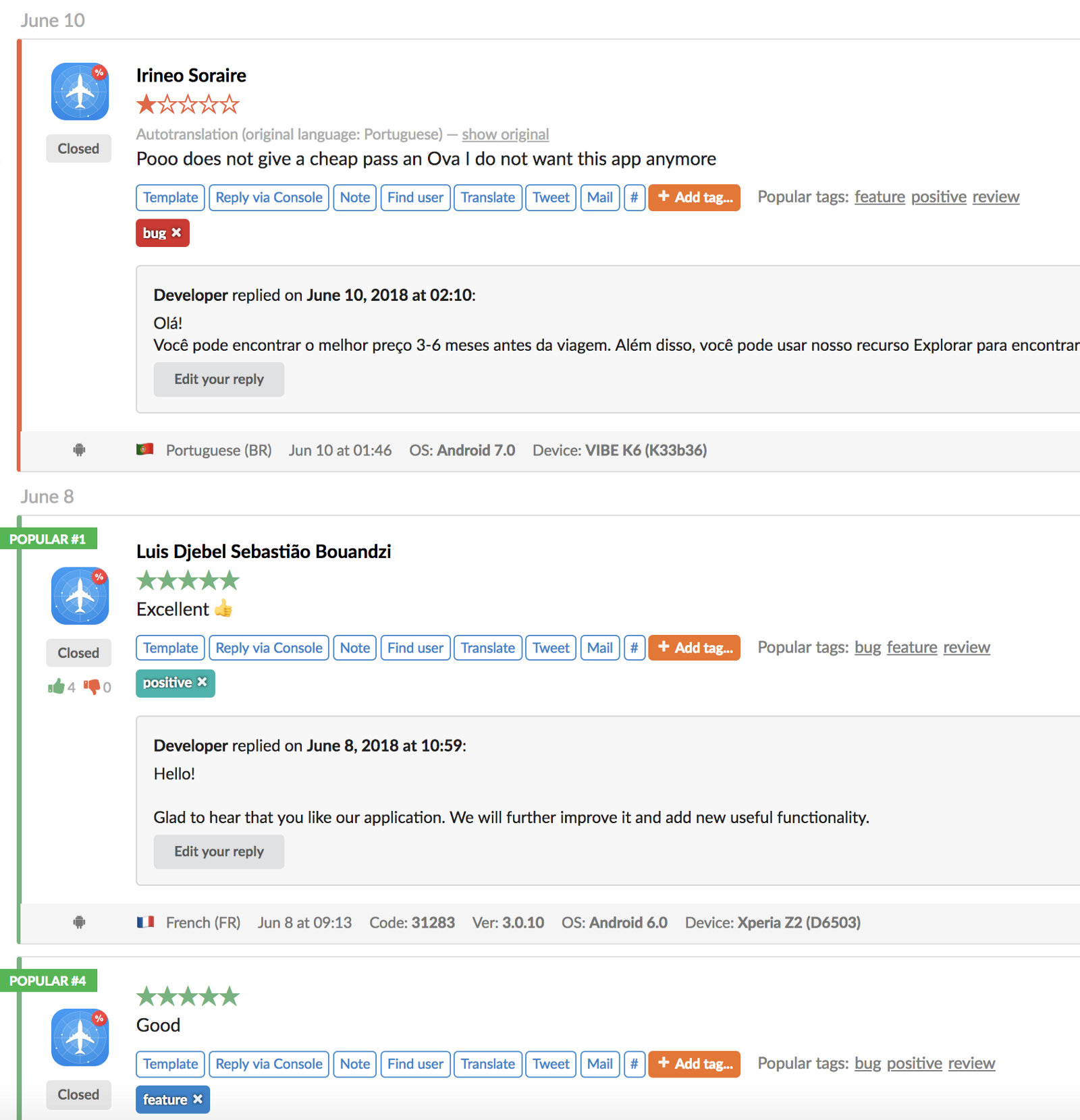Click the Android icon in Irineo's review footer

pos(79,450)
